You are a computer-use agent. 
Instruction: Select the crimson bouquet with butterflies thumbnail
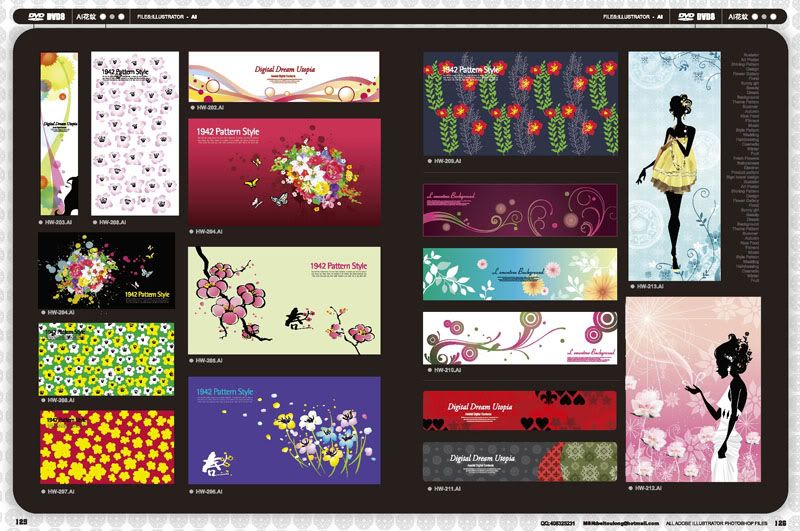[285, 172]
